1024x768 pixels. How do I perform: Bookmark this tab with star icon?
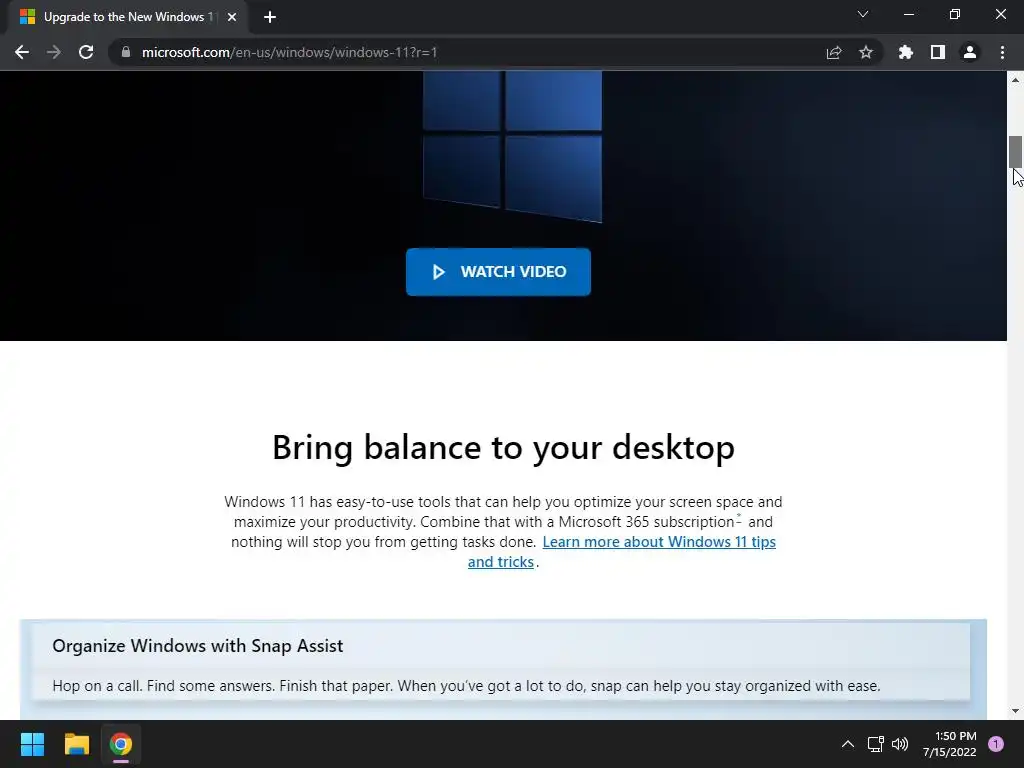coord(866,52)
